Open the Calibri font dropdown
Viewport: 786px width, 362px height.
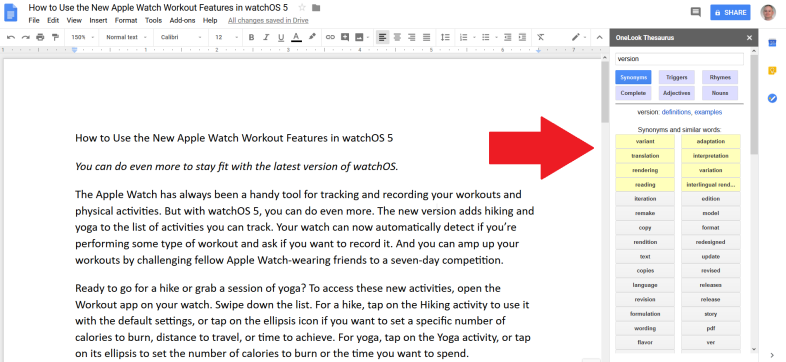click(x=181, y=37)
